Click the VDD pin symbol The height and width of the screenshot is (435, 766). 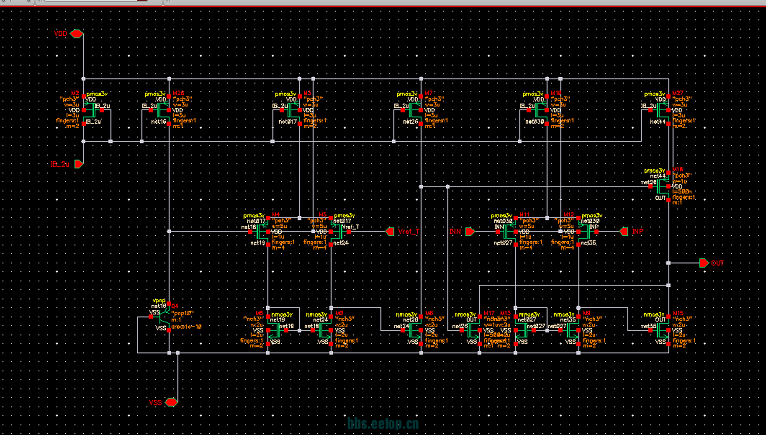tap(76, 34)
